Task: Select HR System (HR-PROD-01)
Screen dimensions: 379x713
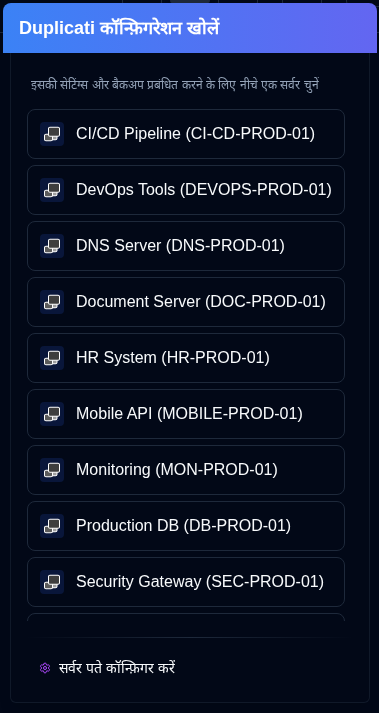Action: click(x=186, y=357)
